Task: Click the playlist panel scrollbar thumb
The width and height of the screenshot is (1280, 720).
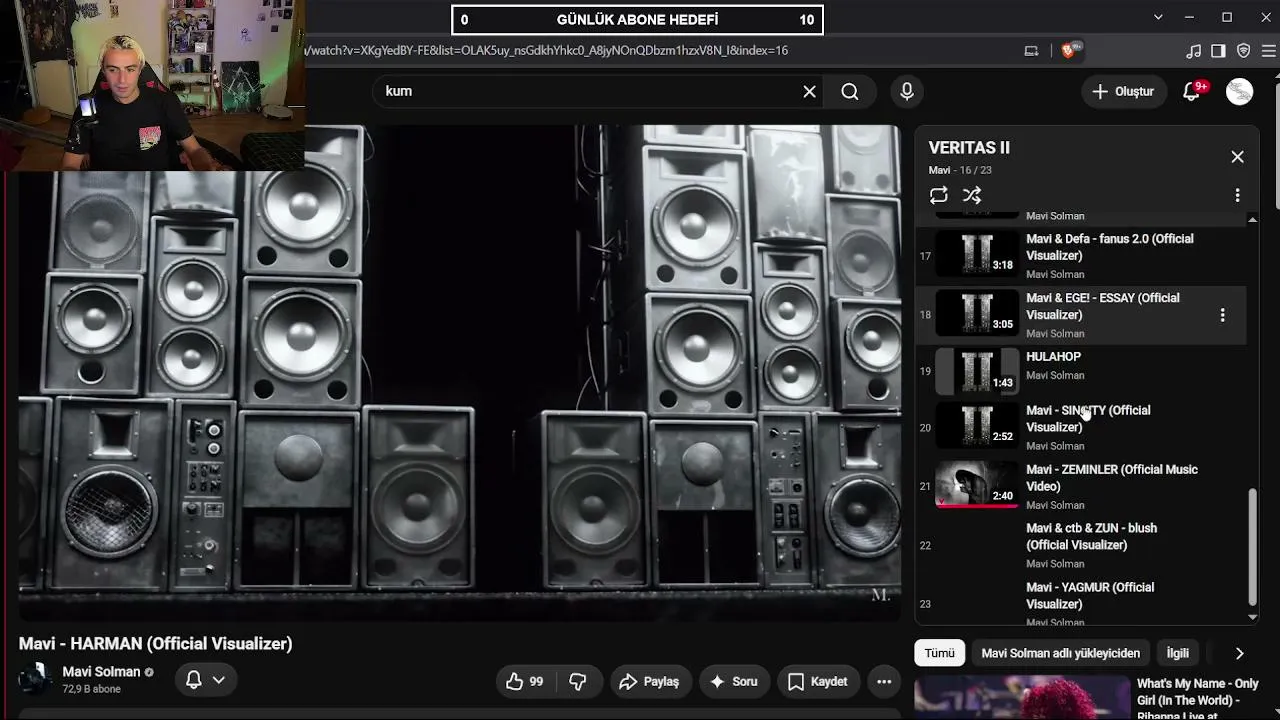Action: tap(1252, 548)
